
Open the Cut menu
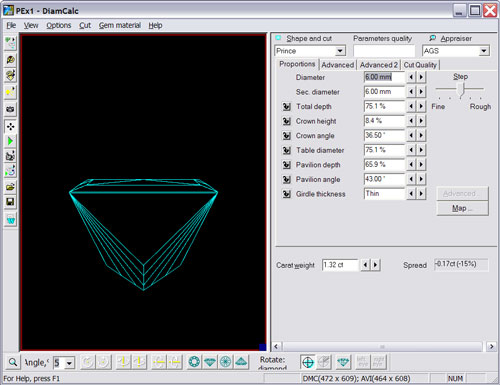85,25
